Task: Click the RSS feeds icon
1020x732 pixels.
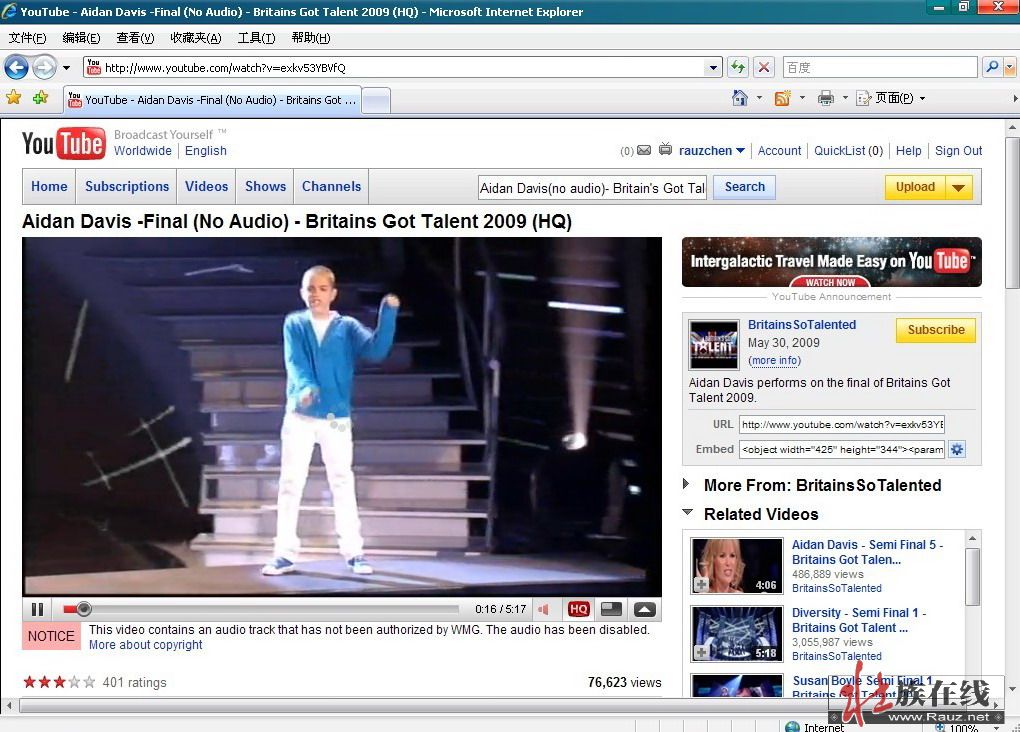Action: coord(782,98)
